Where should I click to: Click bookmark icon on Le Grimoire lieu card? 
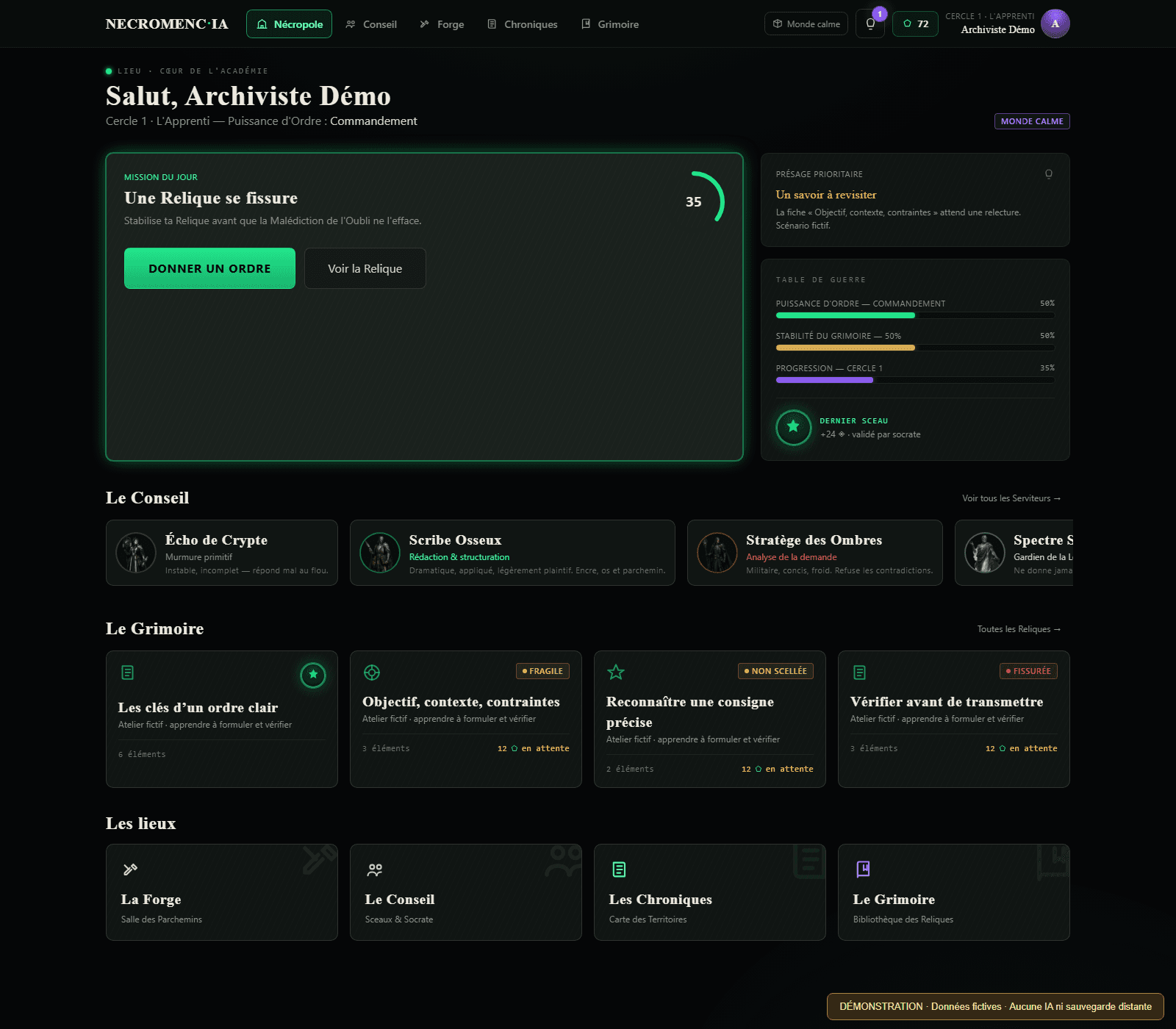pos(863,870)
